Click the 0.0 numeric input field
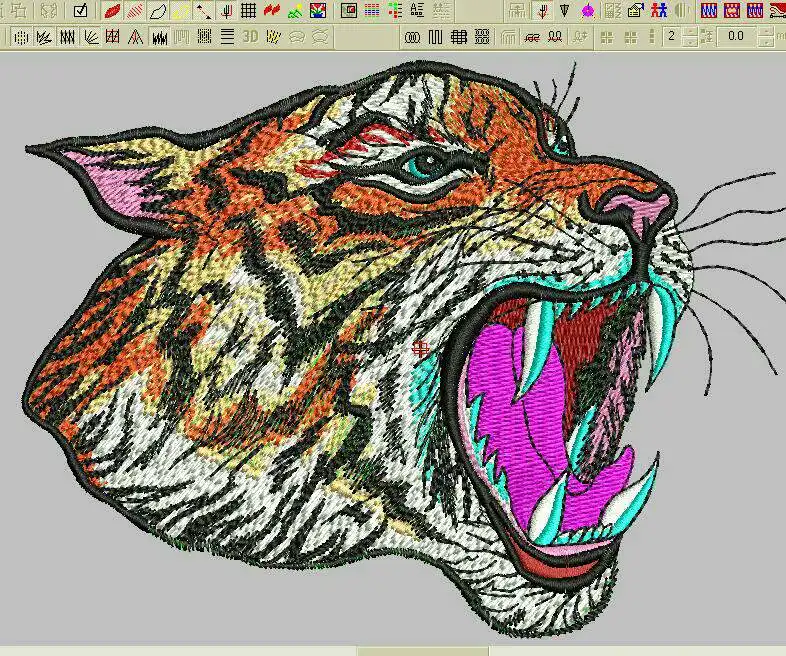This screenshot has width=786, height=656. click(x=736, y=37)
